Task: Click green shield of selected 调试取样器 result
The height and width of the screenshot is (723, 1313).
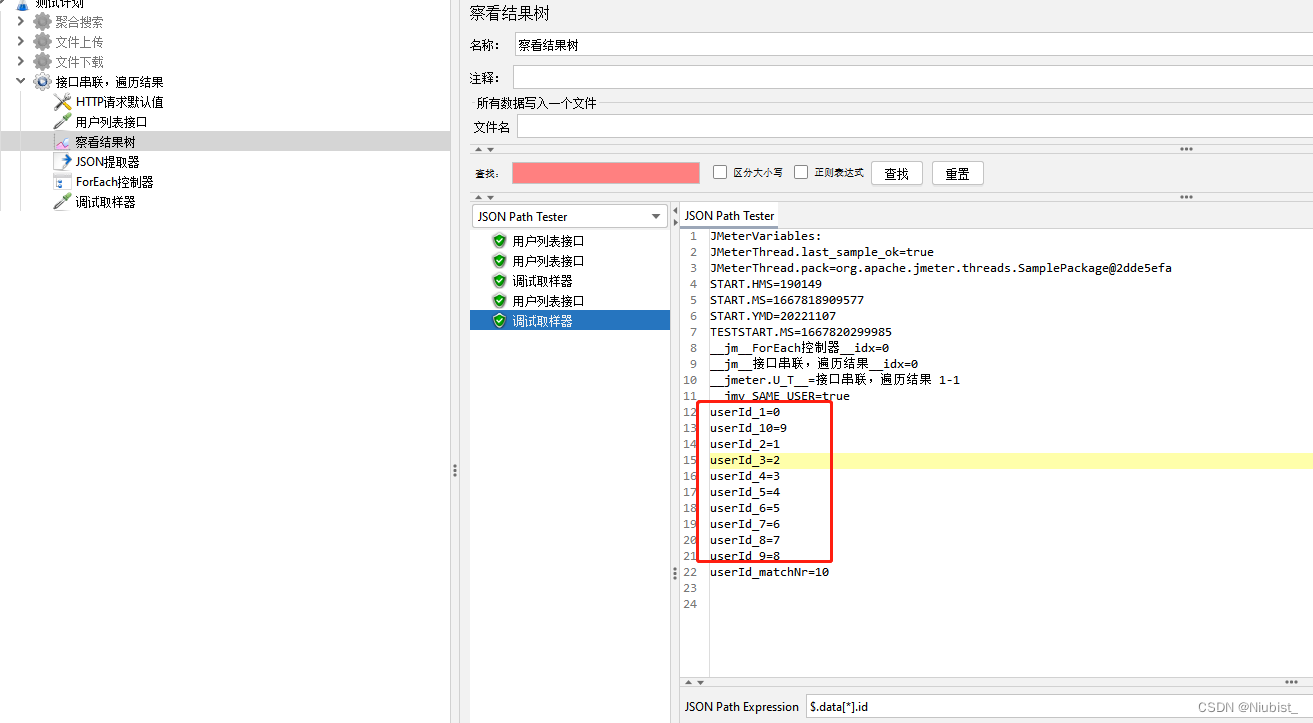Action: [499, 321]
